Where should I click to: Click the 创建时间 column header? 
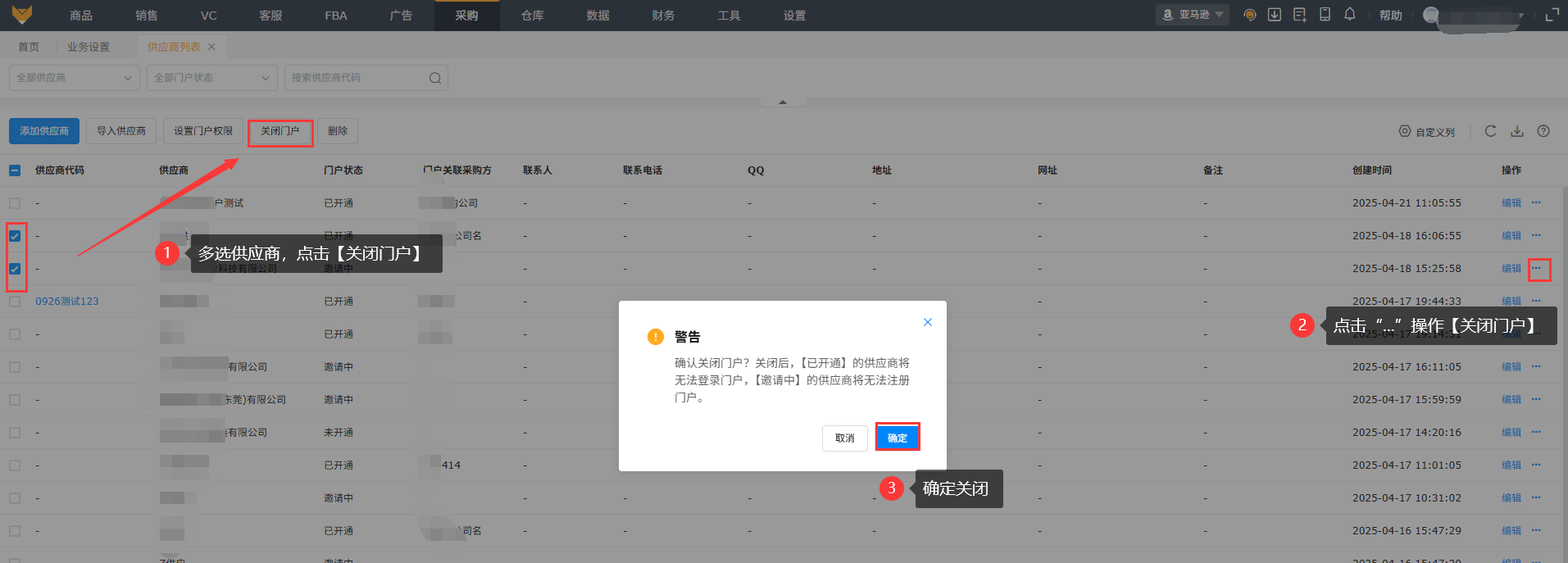tap(1372, 170)
